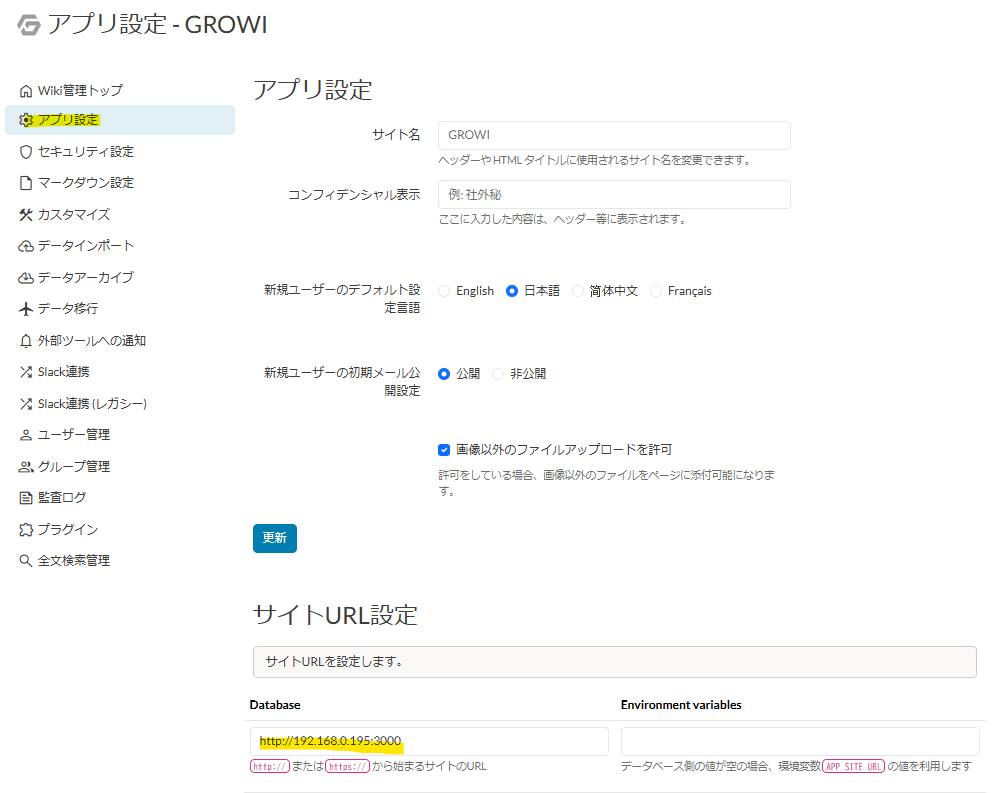Click the bell icon beside 外部ツールへの通知
This screenshot has width=1005, height=793.
pos(26,341)
